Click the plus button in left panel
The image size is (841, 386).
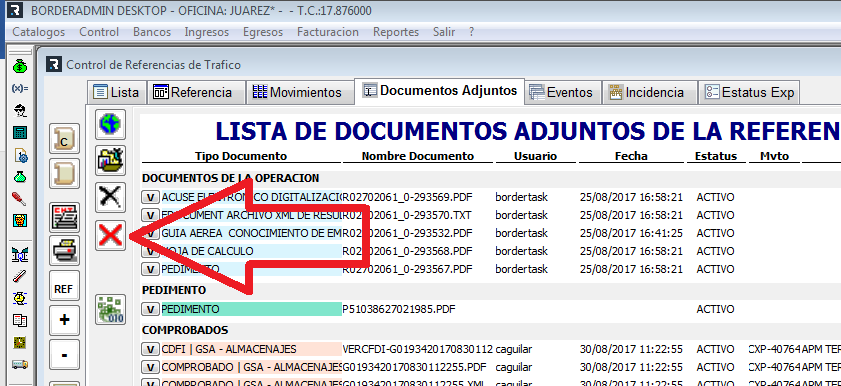[x=64, y=321]
